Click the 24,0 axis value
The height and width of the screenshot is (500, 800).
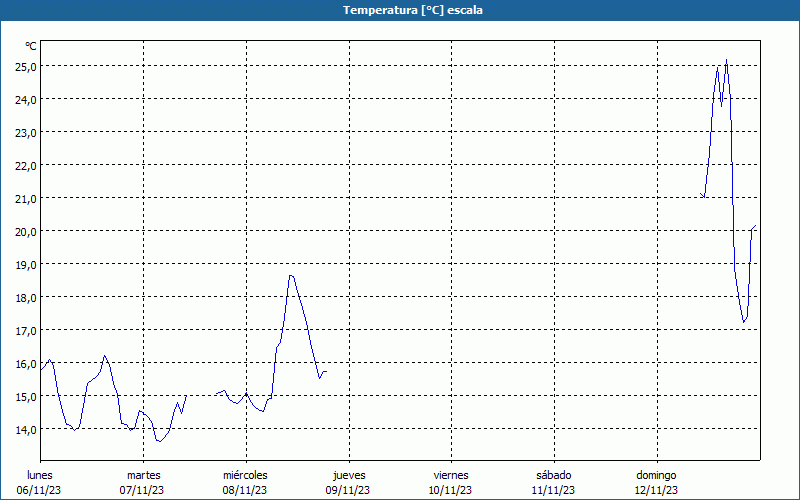click(26, 100)
